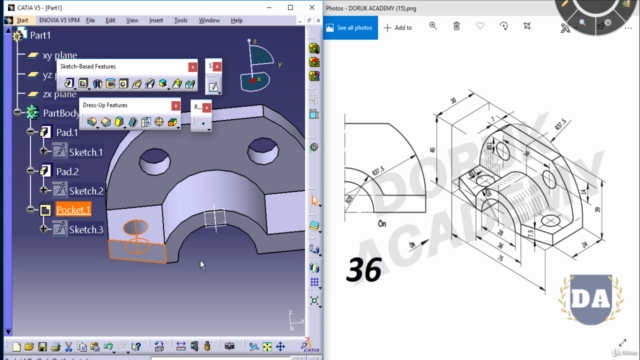
Task: Collapse the Pad.2 tree node
Action: (31, 171)
